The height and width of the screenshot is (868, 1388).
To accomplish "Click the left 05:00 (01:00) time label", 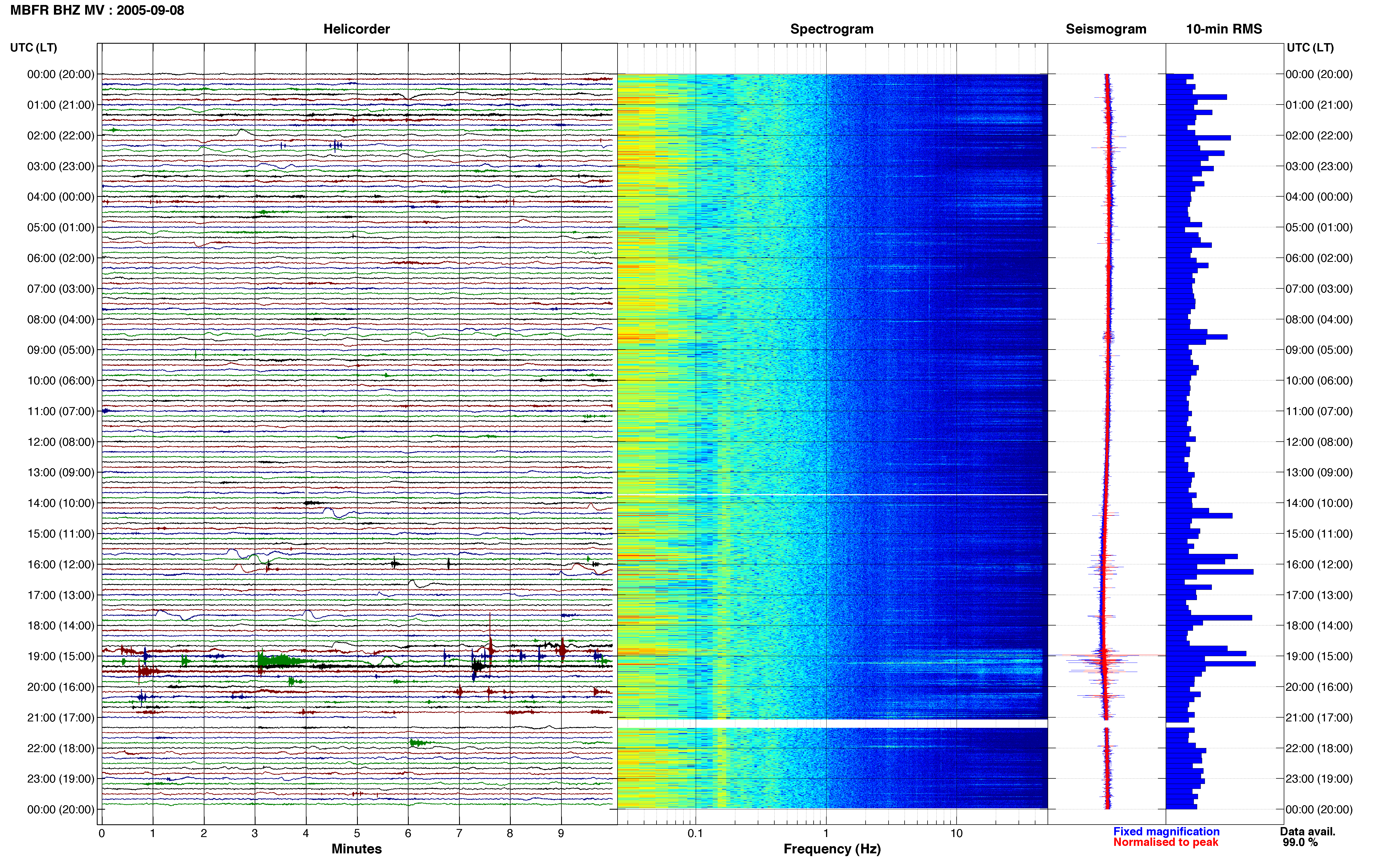I will pyautogui.click(x=61, y=227).
